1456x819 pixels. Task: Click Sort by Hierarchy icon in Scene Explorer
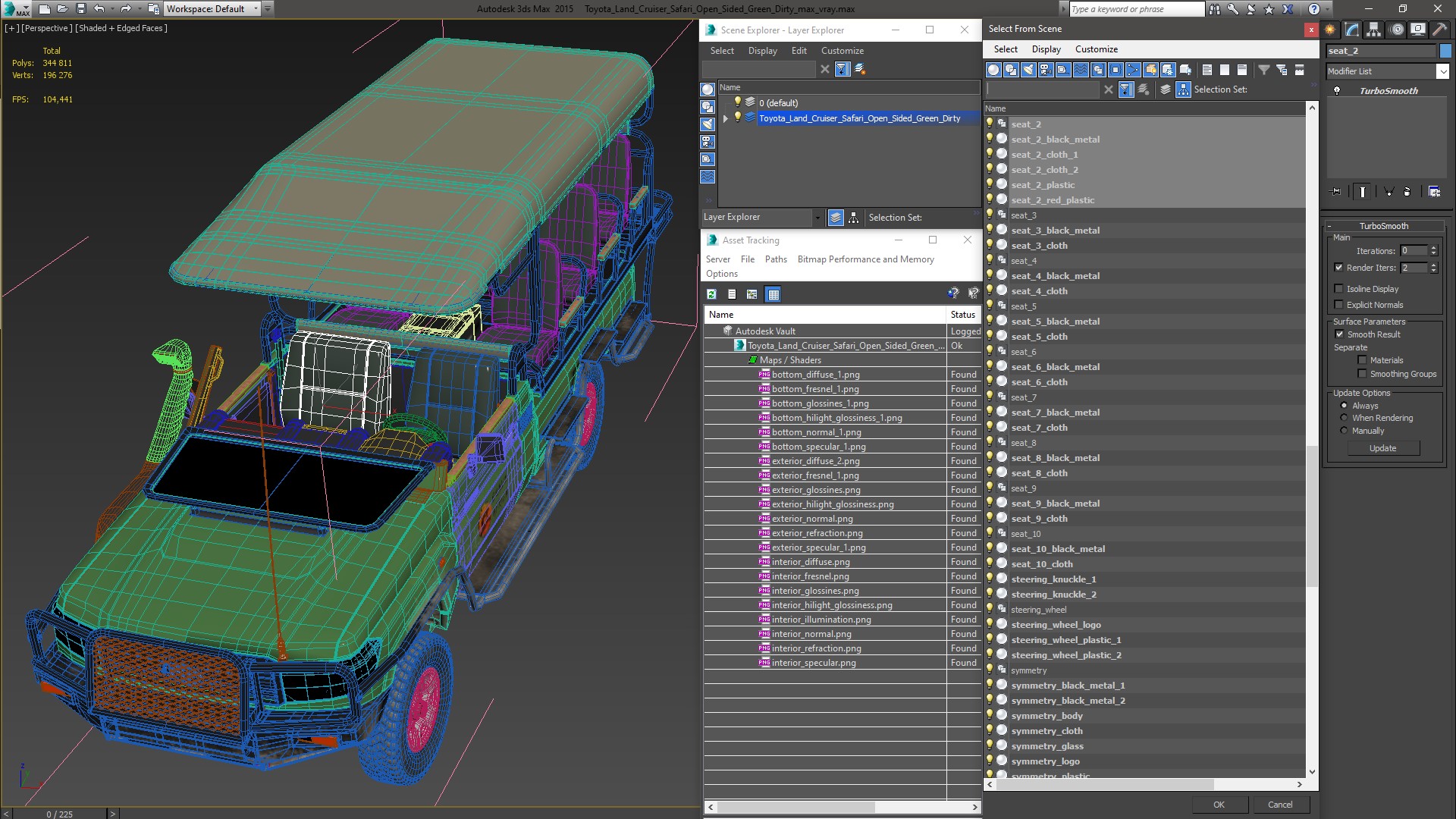854,218
